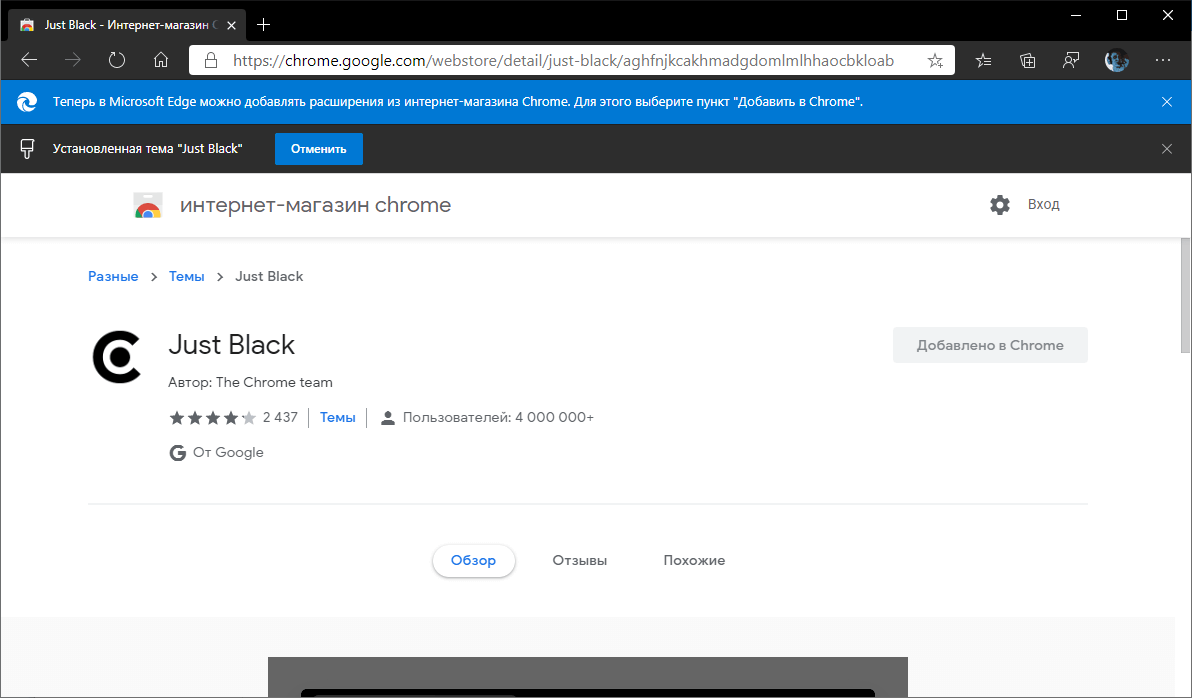
Task: Open the browser settings menu with three dots
Action: [x=1163, y=60]
